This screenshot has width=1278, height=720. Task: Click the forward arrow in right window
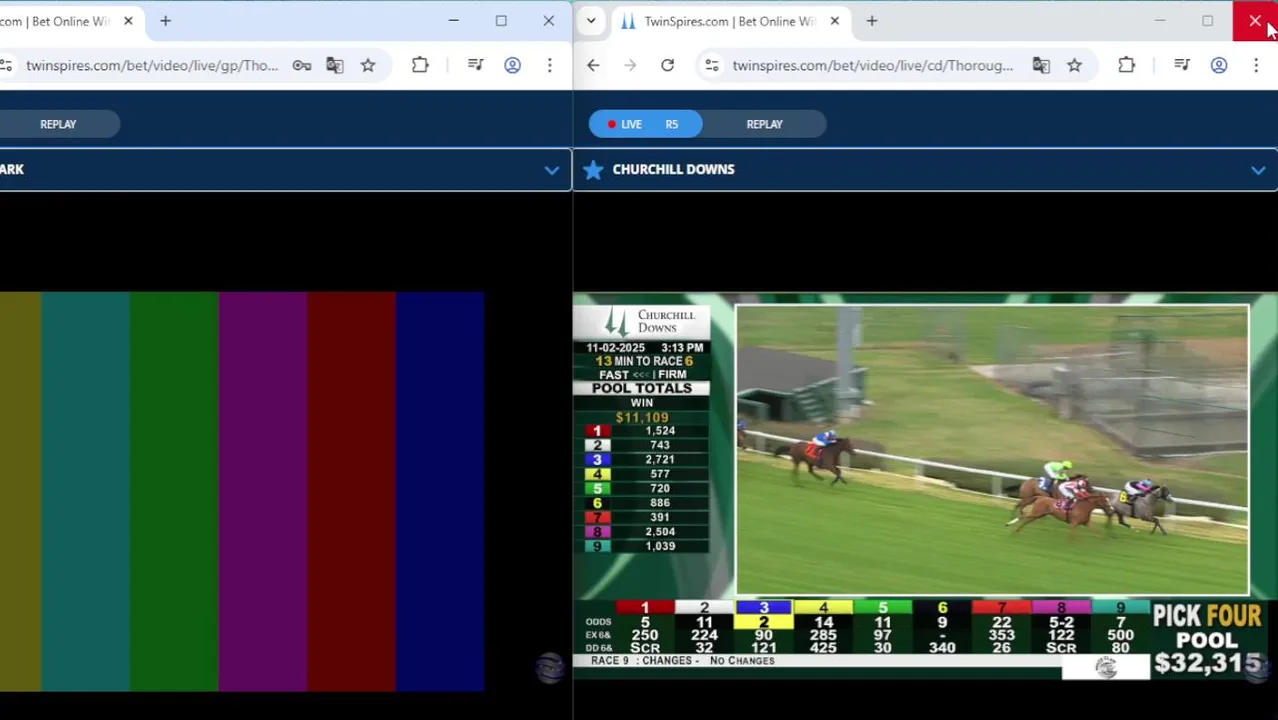tap(630, 65)
